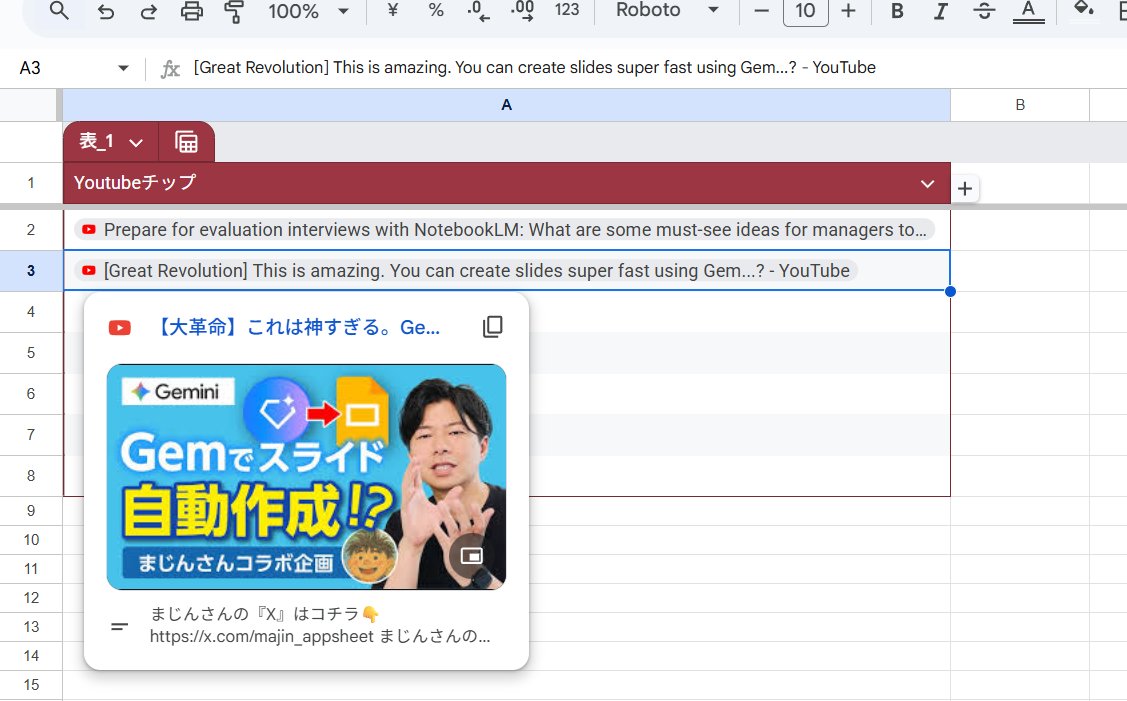Add a new table column with plus

(965, 189)
